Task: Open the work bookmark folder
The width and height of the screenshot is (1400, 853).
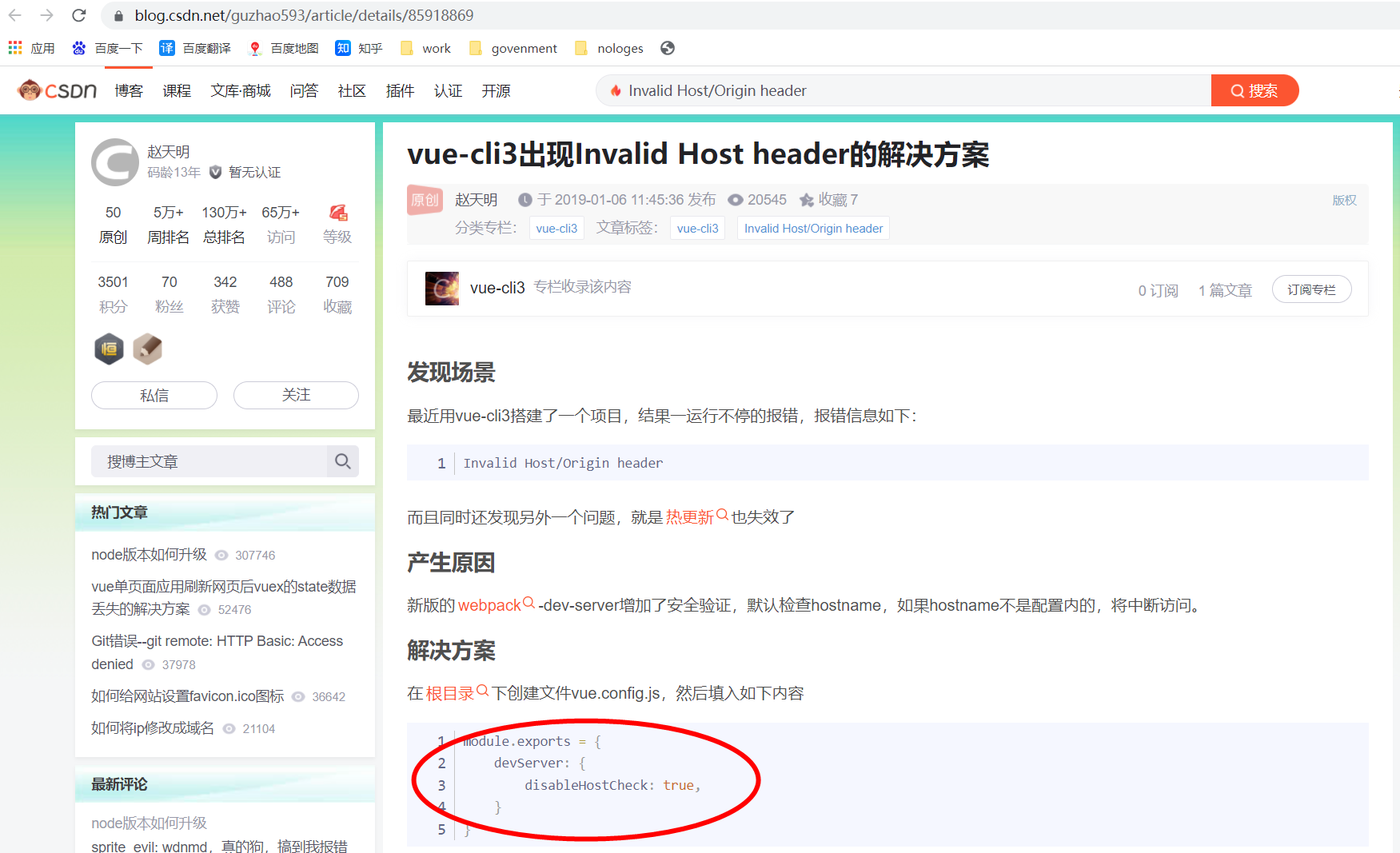Action: (425, 48)
